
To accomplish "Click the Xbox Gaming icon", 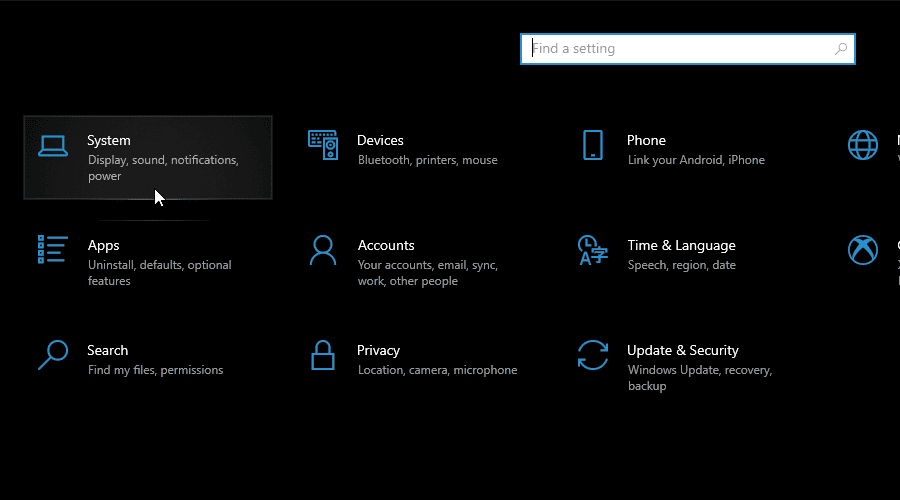I will [x=863, y=250].
